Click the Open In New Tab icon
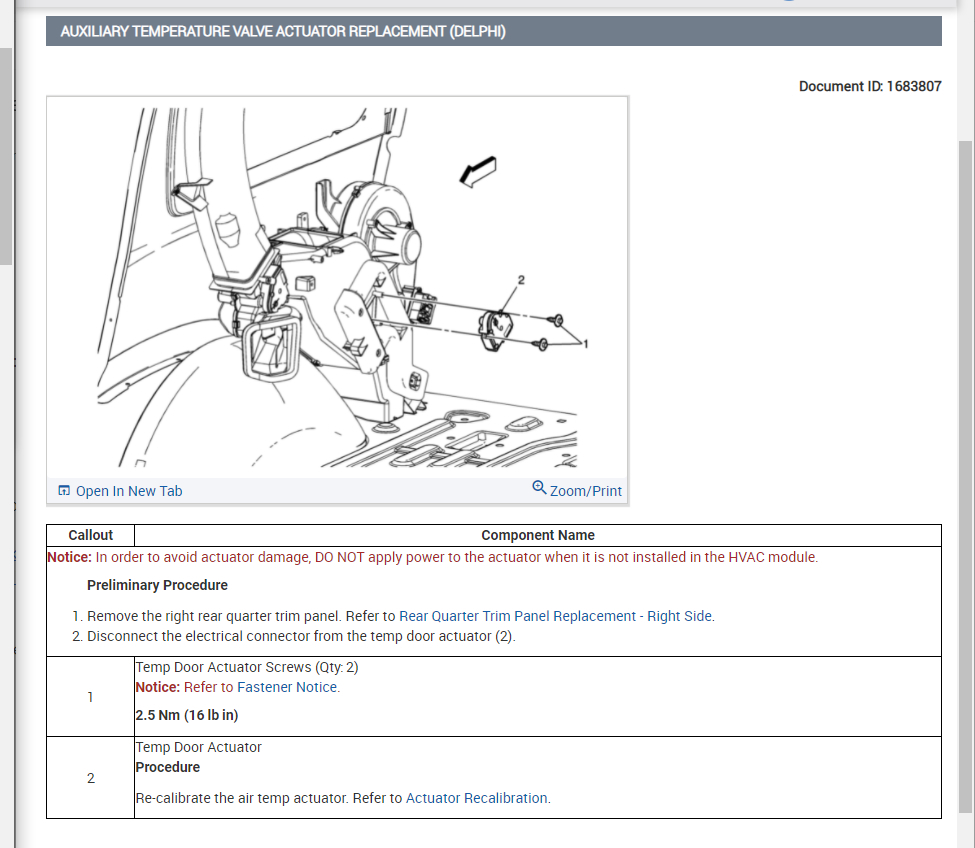This screenshot has width=975, height=848. [64, 491]
